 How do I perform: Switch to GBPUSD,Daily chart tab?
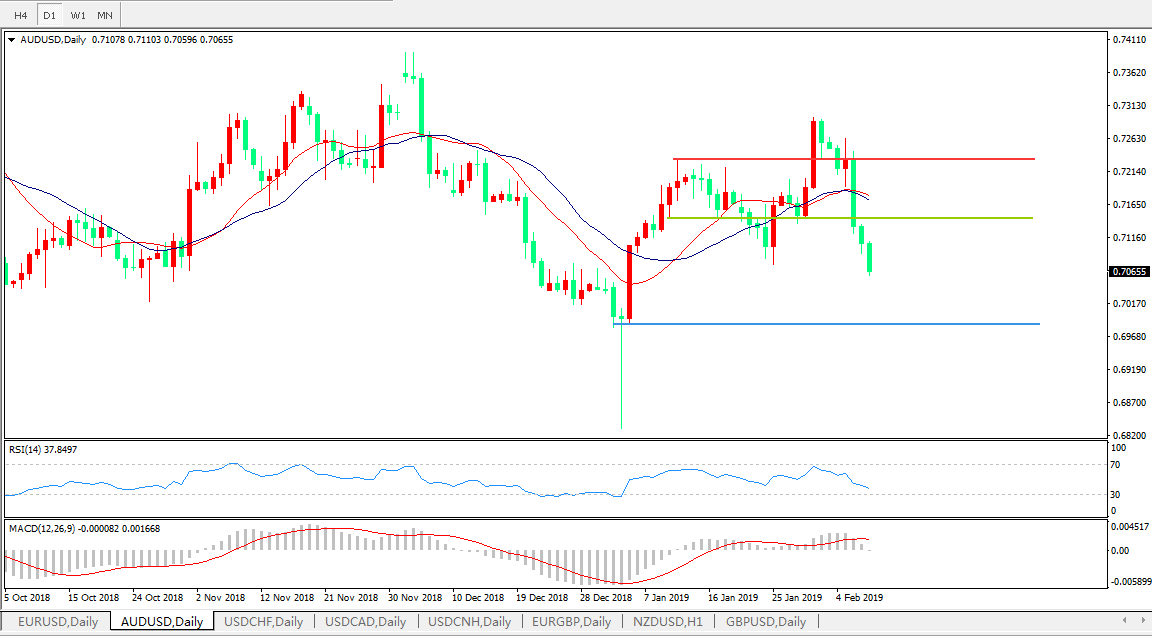766,622
